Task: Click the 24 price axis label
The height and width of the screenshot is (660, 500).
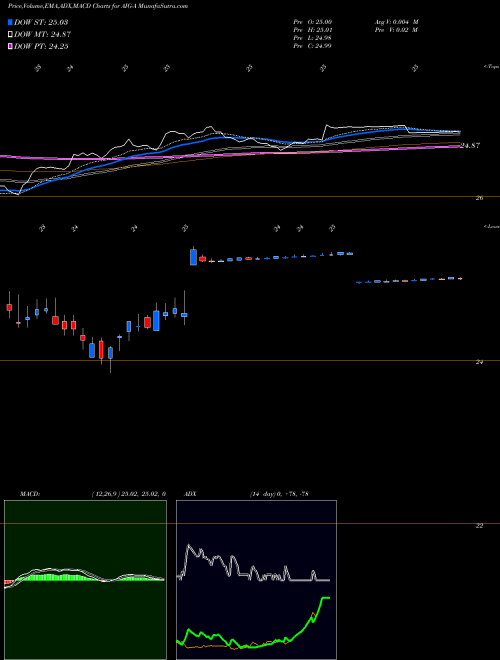Action: [479, 362]
